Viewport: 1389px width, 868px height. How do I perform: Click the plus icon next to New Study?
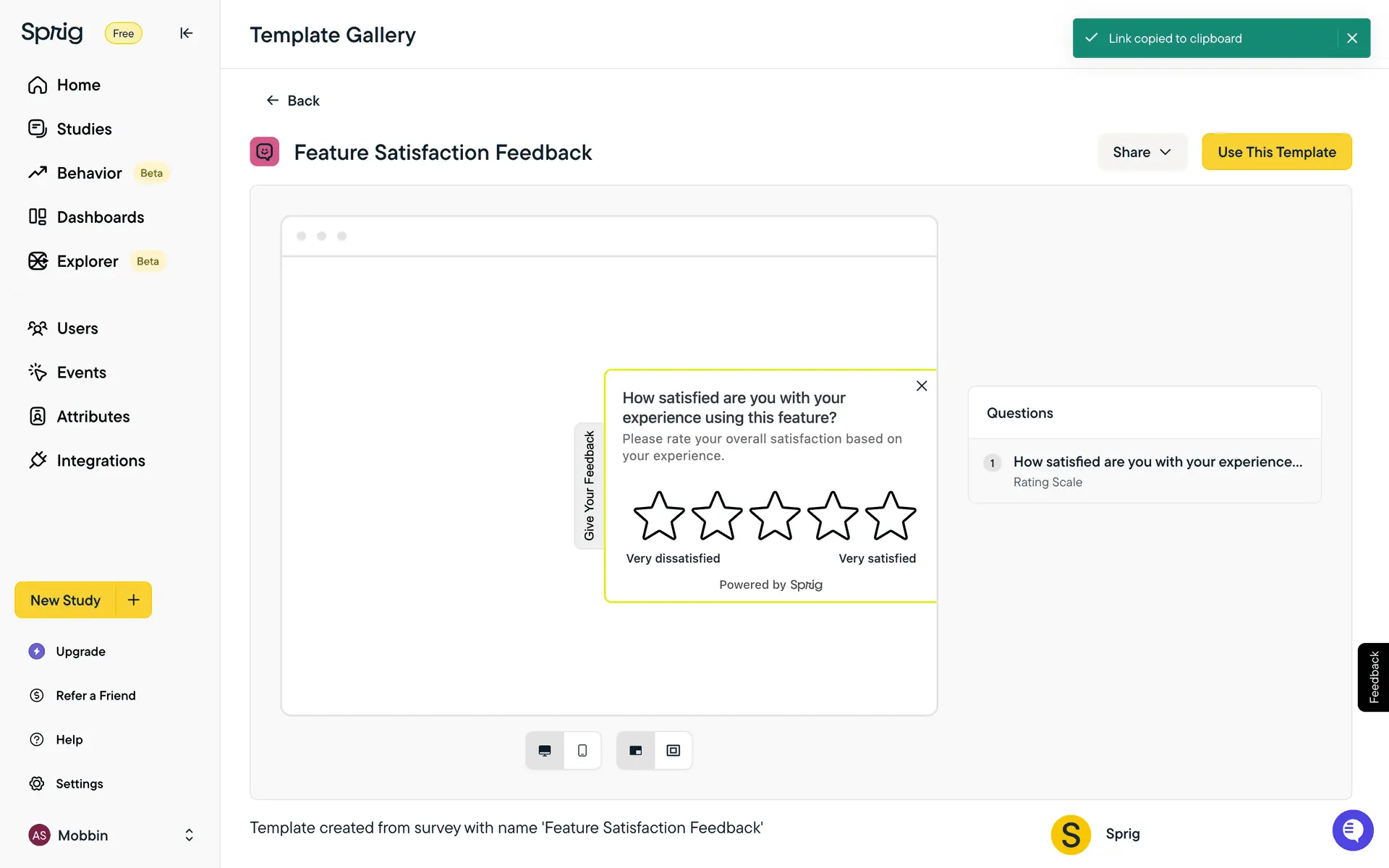134,600
